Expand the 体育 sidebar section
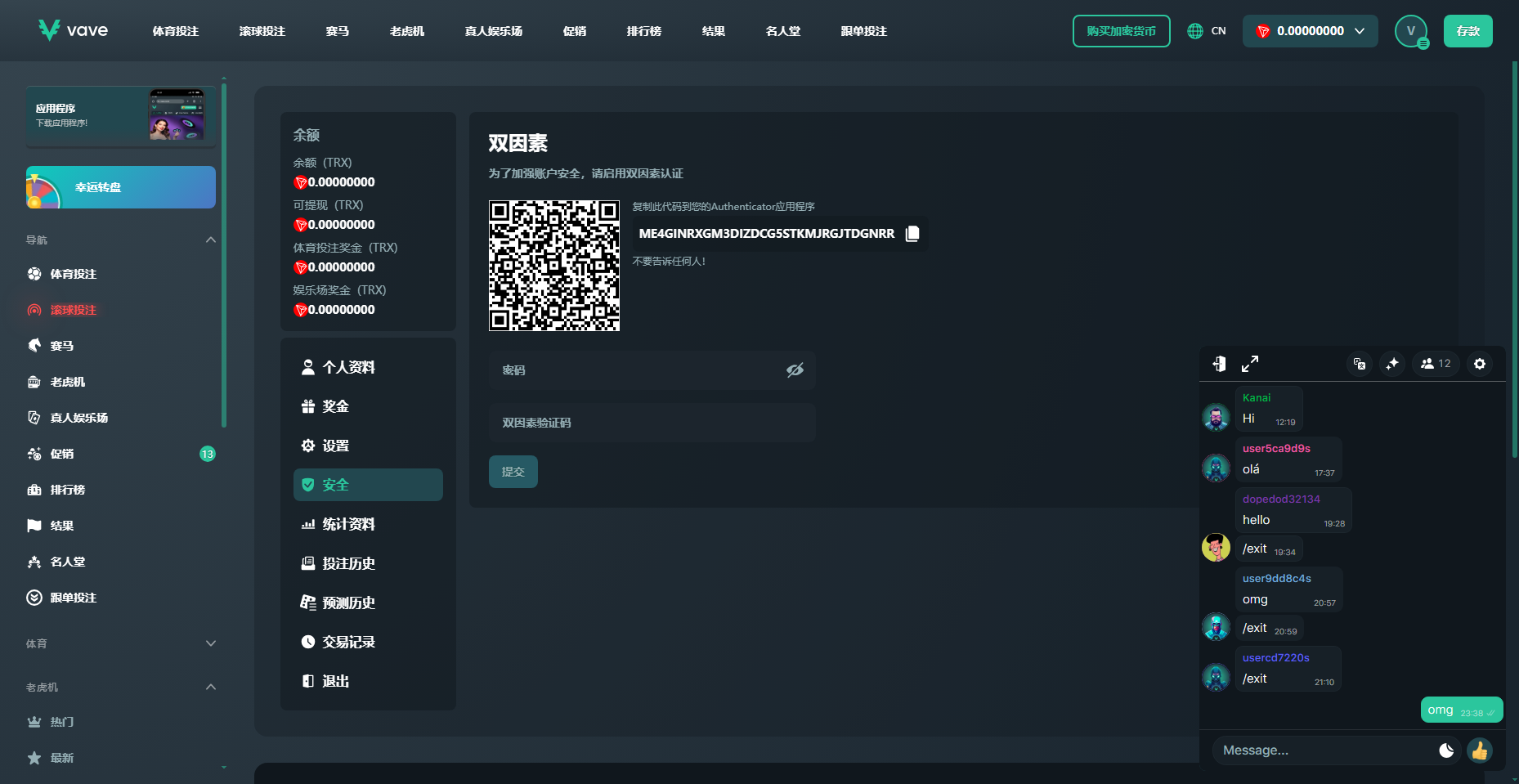 tap(211, 643)
